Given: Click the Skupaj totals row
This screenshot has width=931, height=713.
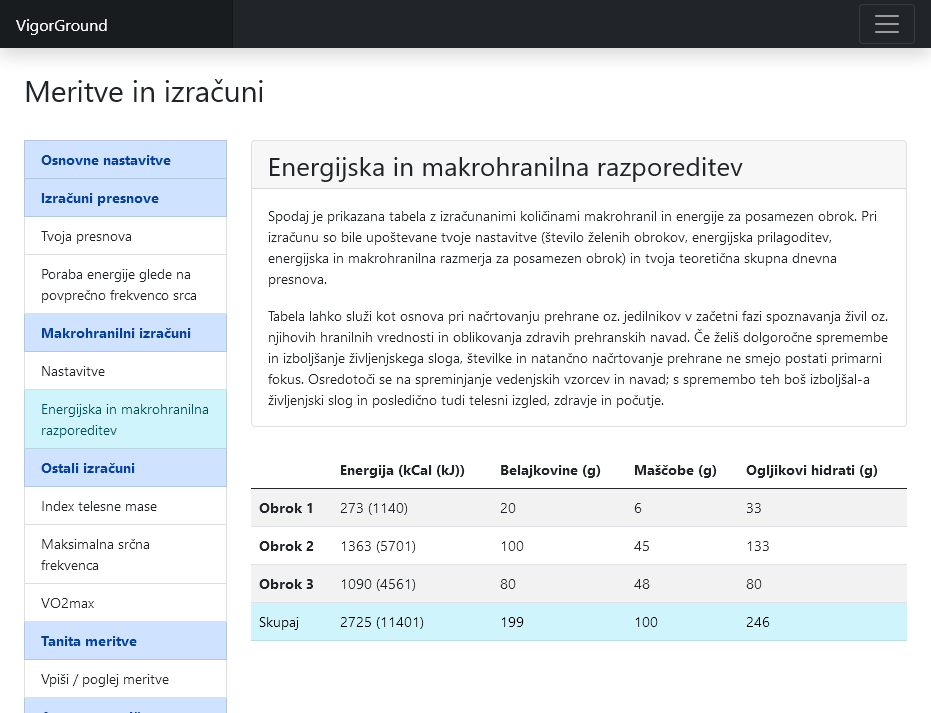Looking at the screenshot, I should click(578, 622).
